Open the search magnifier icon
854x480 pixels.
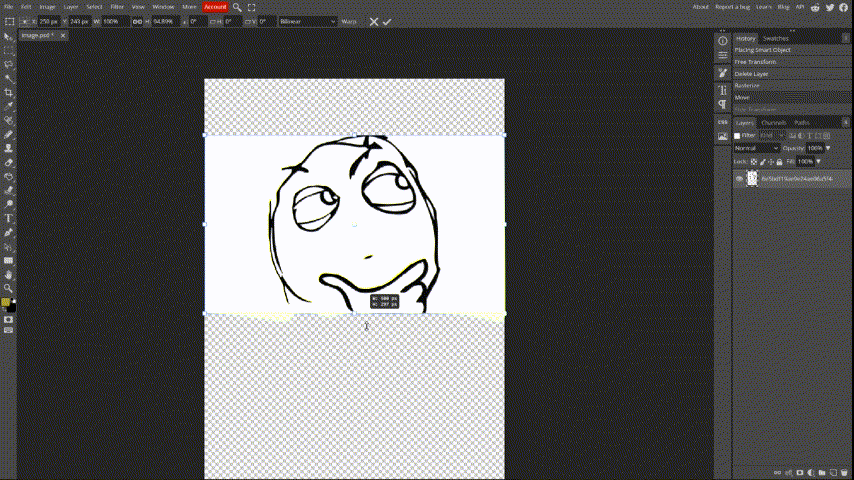(237, 6)
